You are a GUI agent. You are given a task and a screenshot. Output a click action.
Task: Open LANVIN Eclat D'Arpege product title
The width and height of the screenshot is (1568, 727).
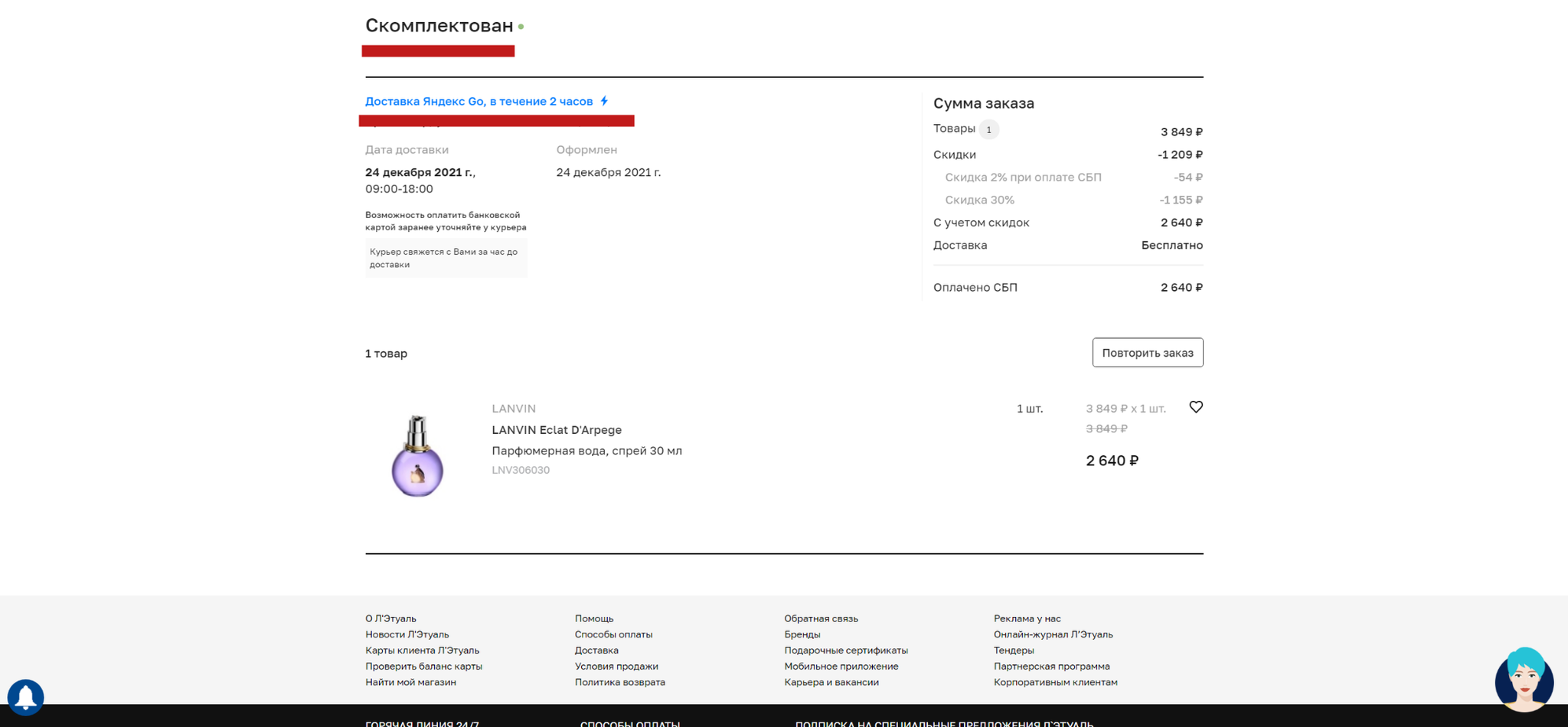(x=557, y=430)
